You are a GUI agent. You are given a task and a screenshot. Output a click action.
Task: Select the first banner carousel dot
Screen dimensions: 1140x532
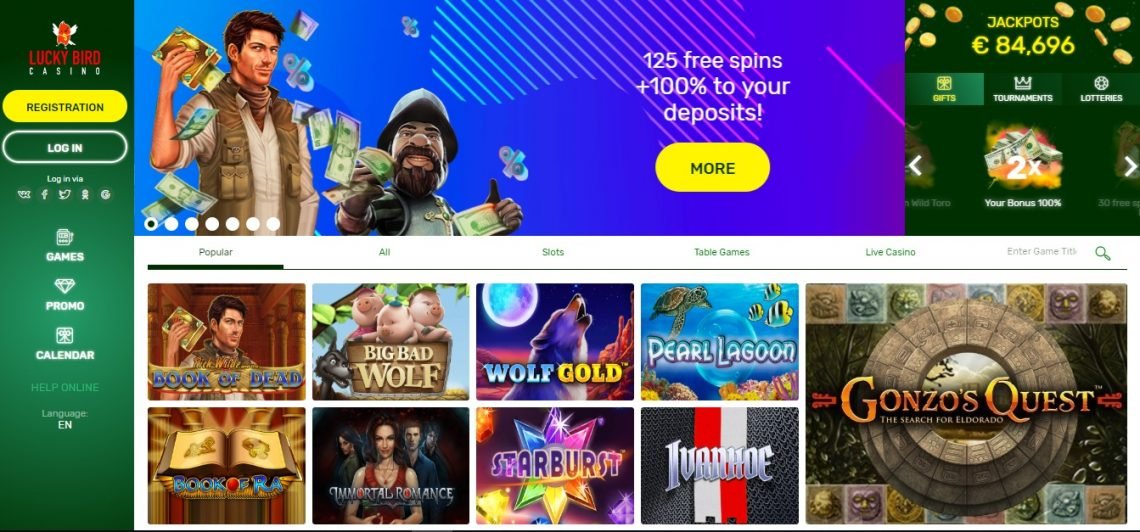(151, 224)
